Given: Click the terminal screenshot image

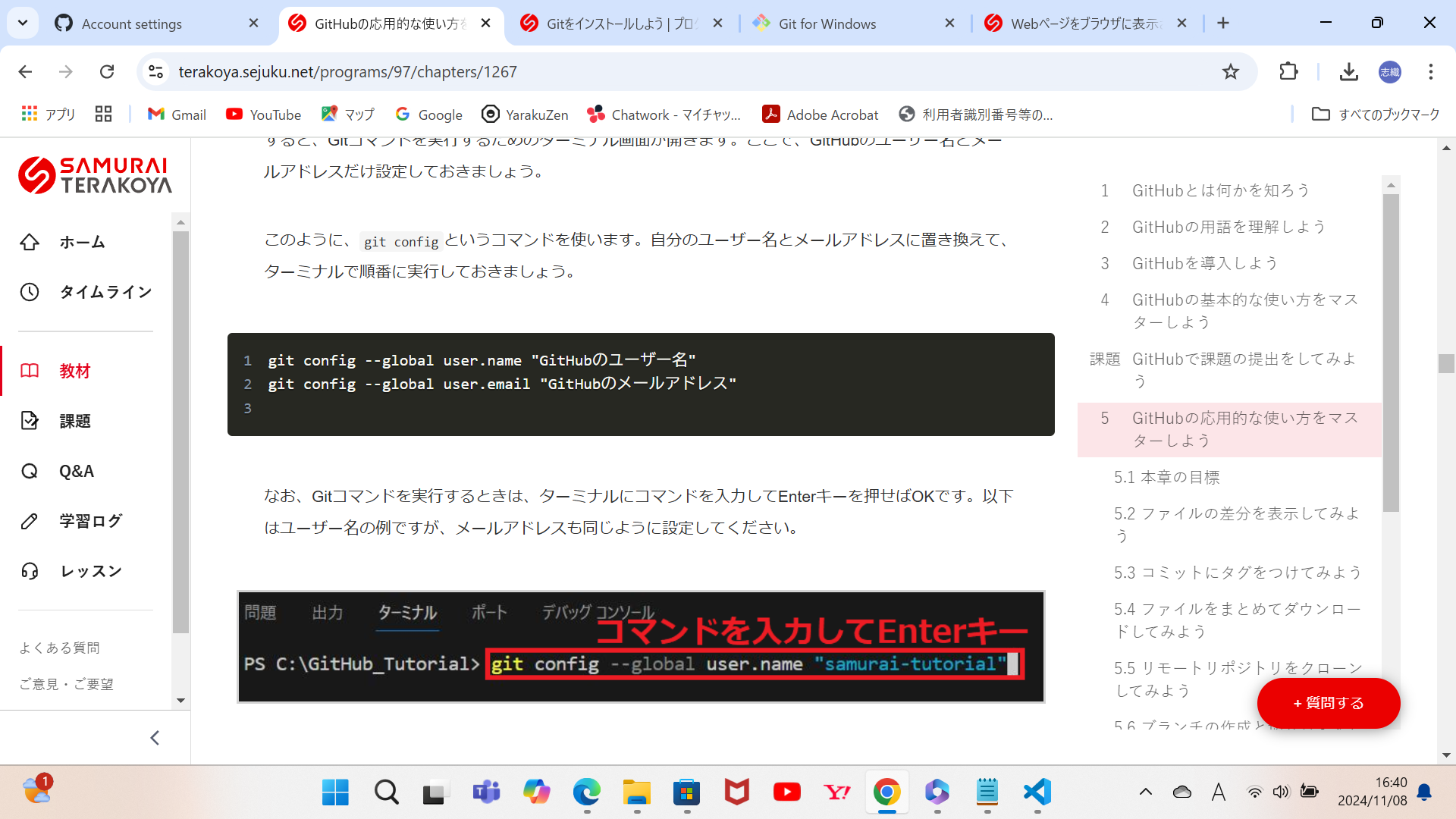Looking at the screenshot, I should pyautogui.click(x=641, y=647).
